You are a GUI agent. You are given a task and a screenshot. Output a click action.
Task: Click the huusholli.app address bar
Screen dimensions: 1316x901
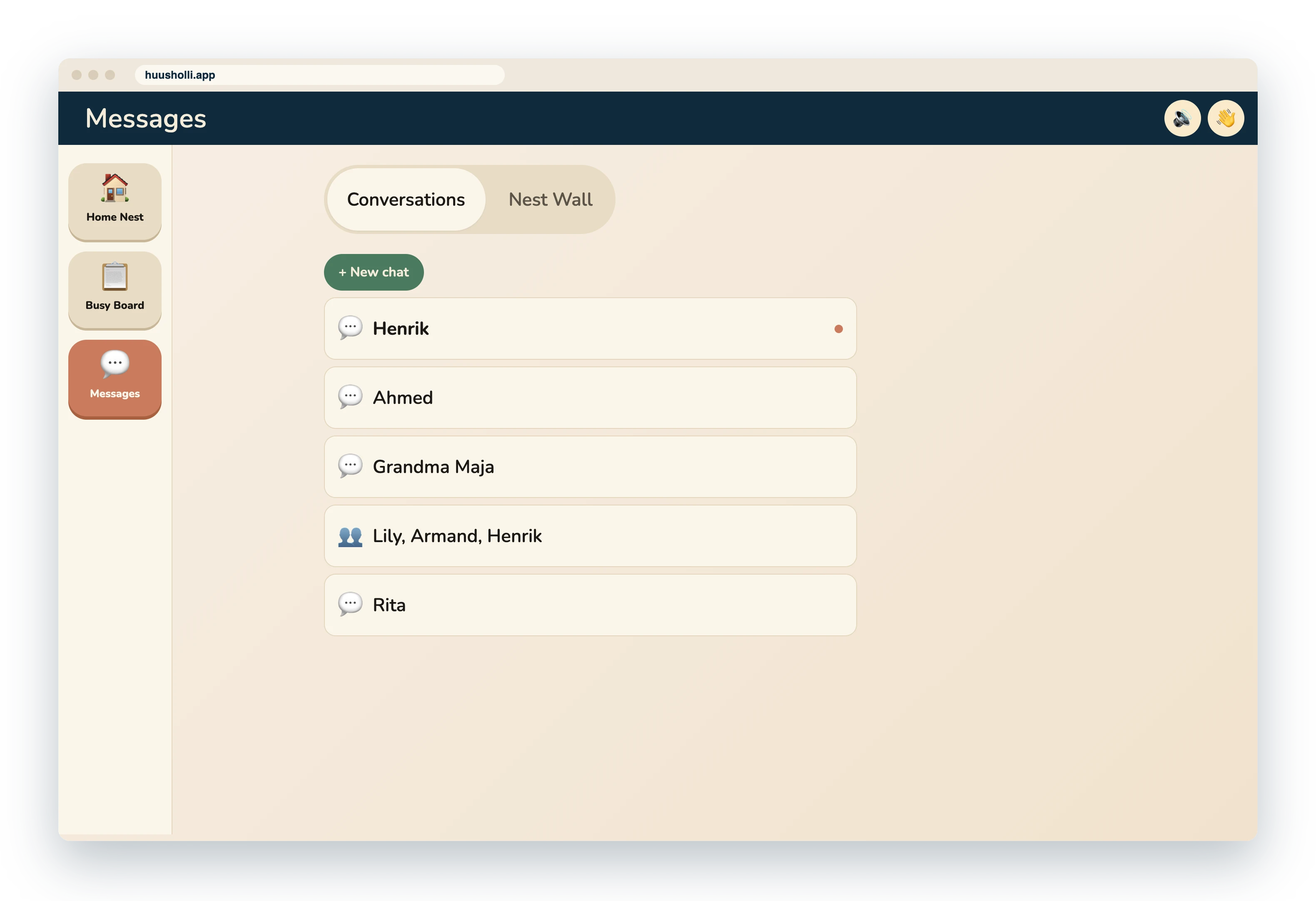click(319, 75)
